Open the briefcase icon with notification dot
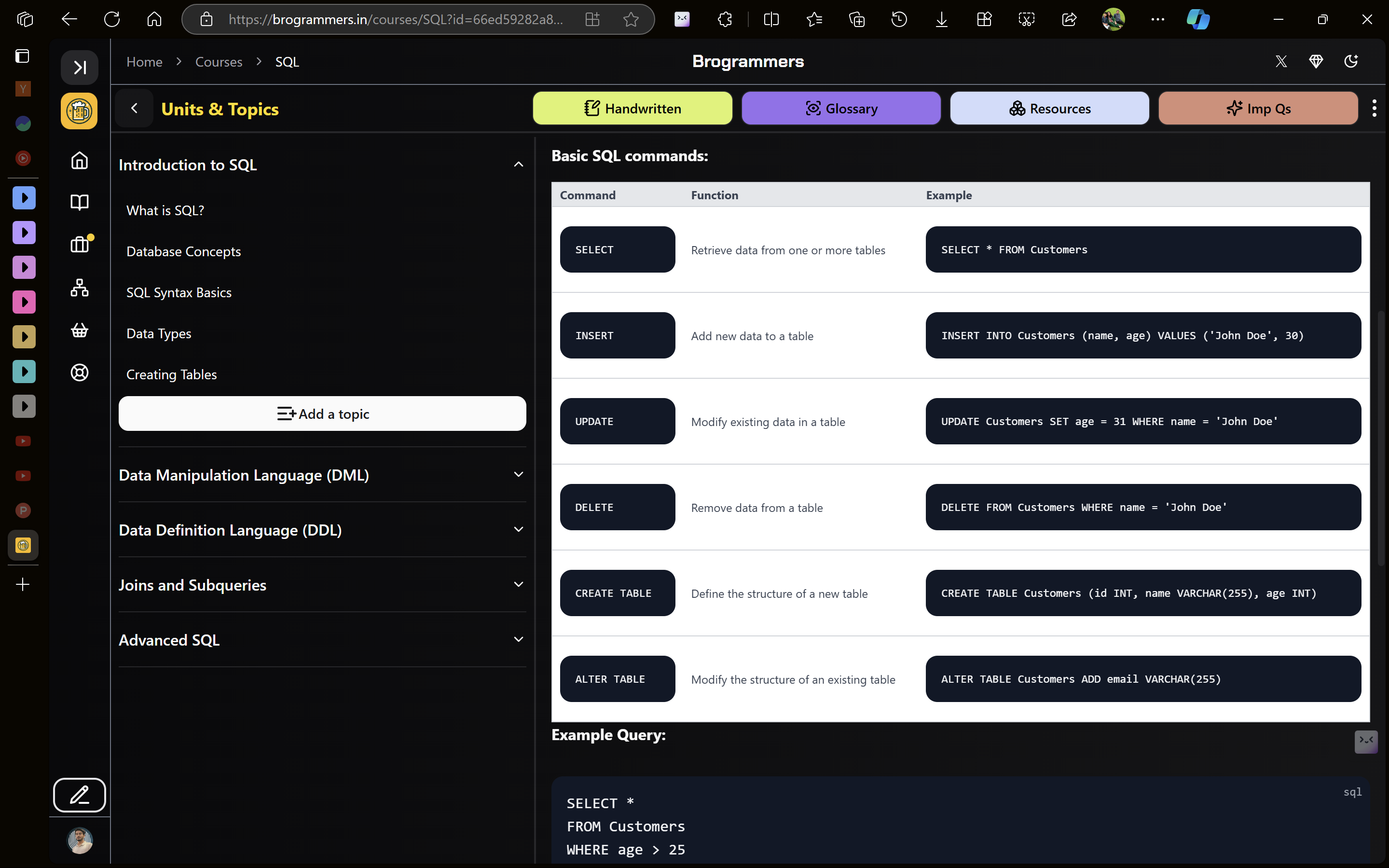Viewport: 1389px width, 868px height. coord(81,244)
